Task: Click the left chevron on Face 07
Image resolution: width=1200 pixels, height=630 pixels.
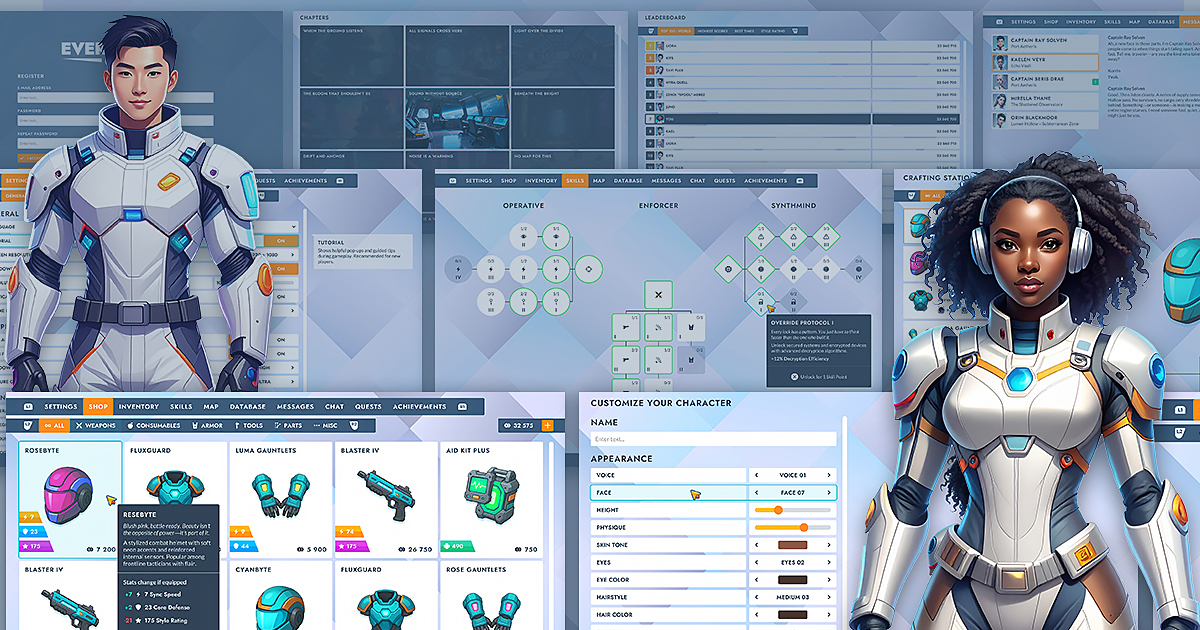Action: (x=756, y=493)
